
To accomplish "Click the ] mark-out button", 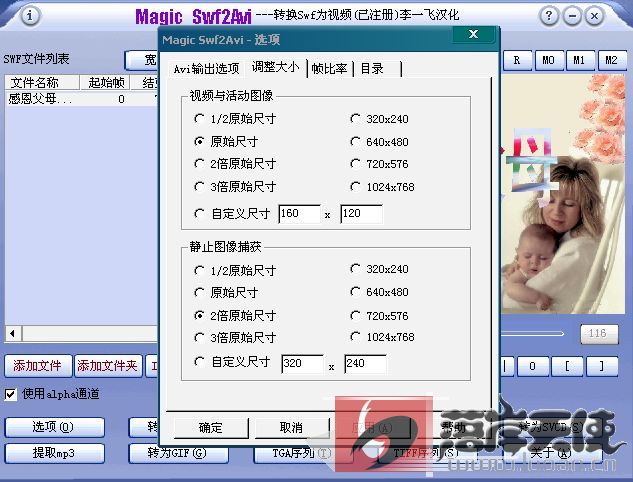I will click(x=602, y=366).
